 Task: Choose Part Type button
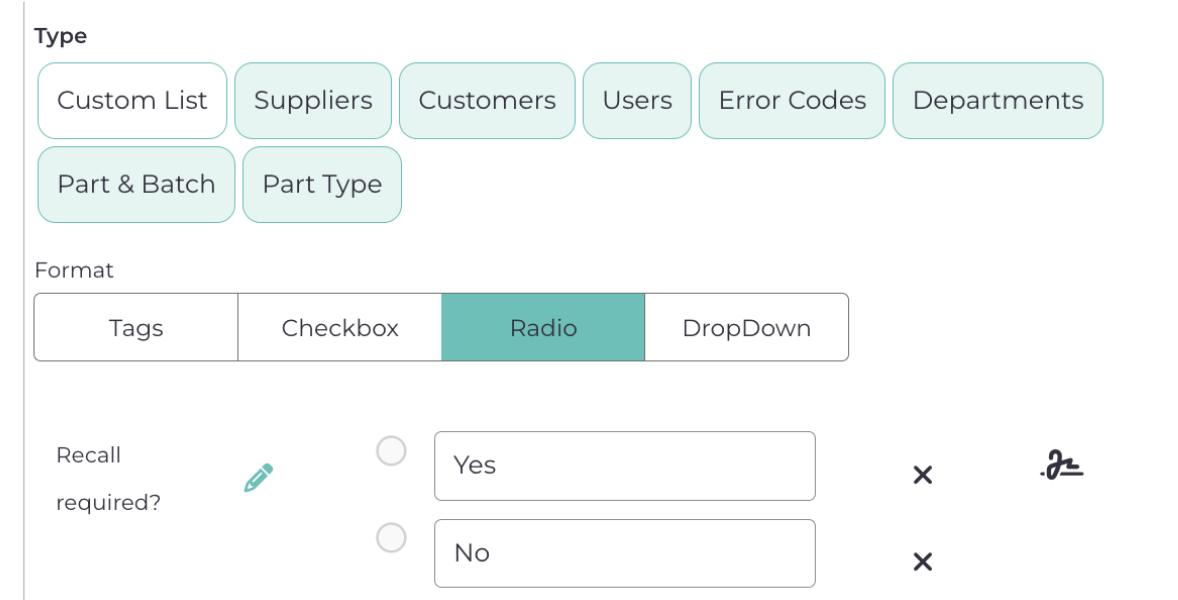(x=322, y=185)
